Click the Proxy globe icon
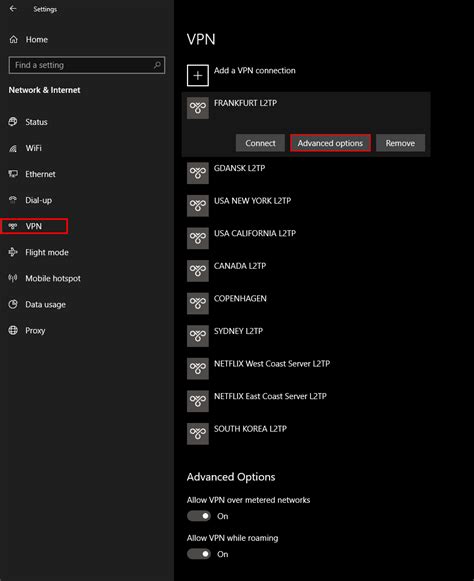The width and height of the screenshot is (474, 581). pyautogui.click(x=13, y=330)
